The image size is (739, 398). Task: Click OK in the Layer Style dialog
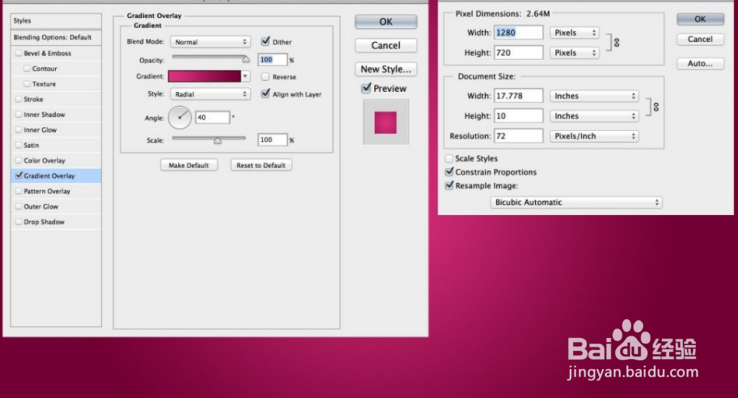pos(386,22)
